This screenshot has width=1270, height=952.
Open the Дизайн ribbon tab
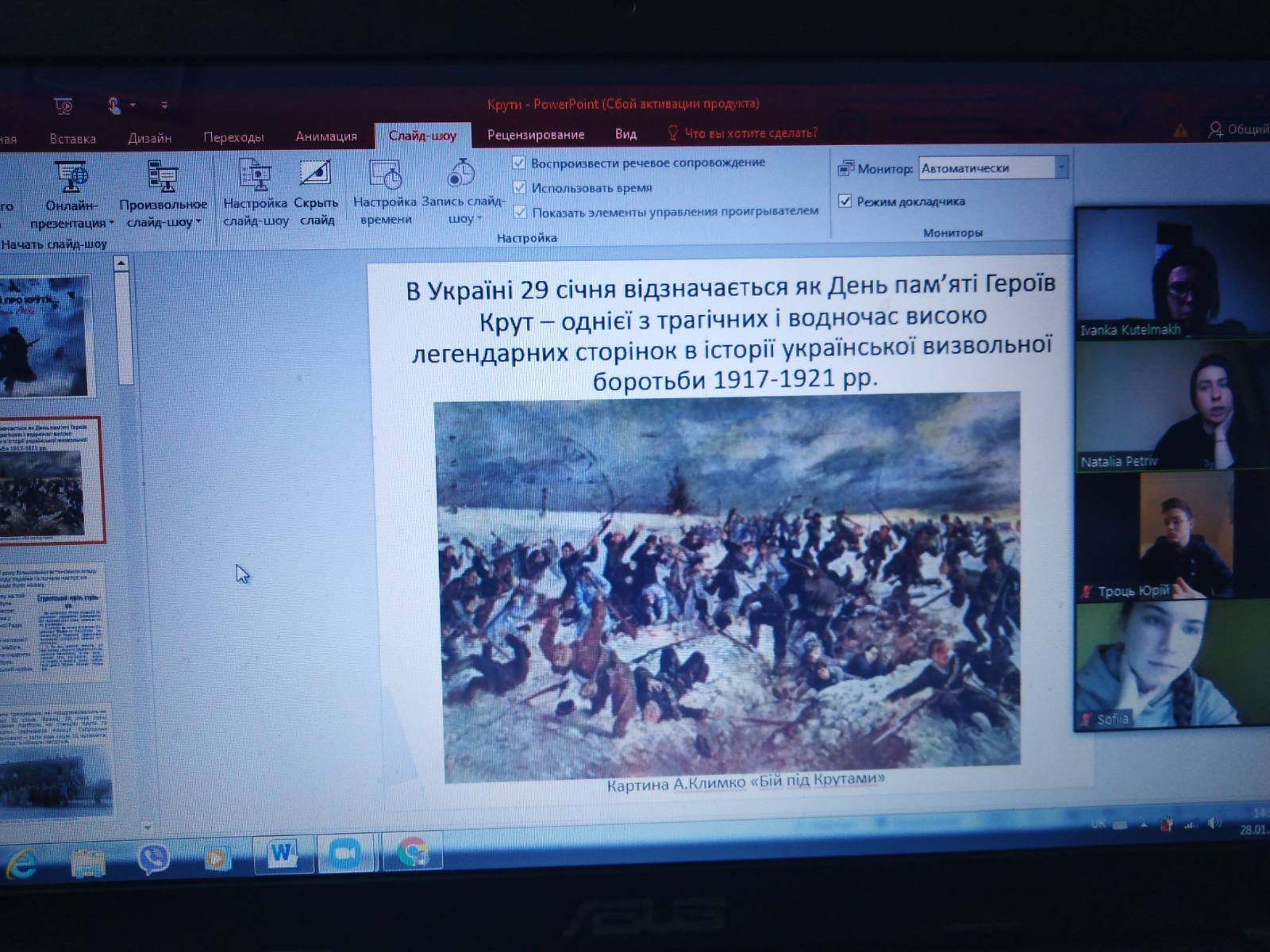[x=149, y=138]
